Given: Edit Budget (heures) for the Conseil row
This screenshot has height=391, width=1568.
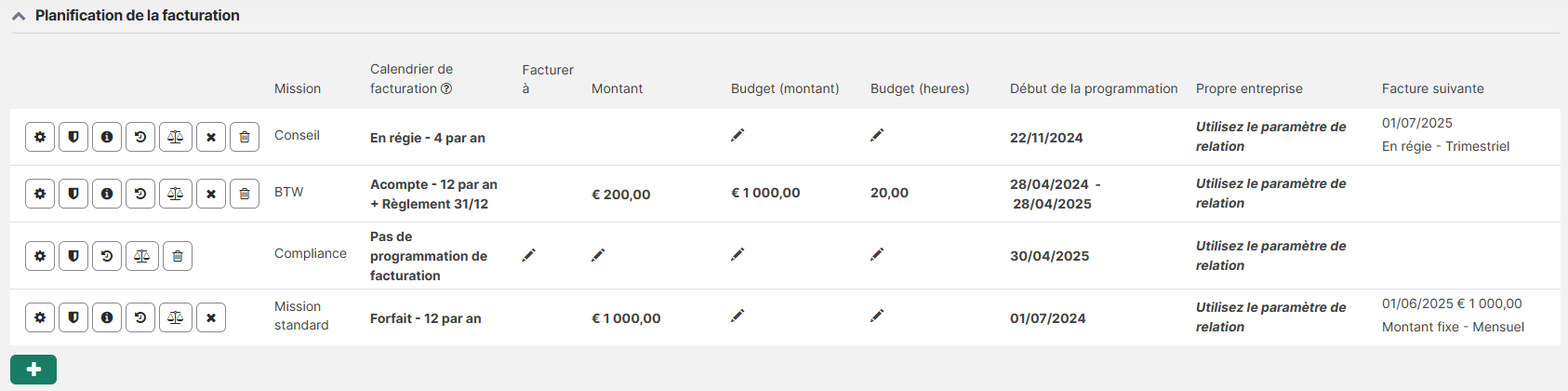Looking at the screenshot, I should 877,136.
